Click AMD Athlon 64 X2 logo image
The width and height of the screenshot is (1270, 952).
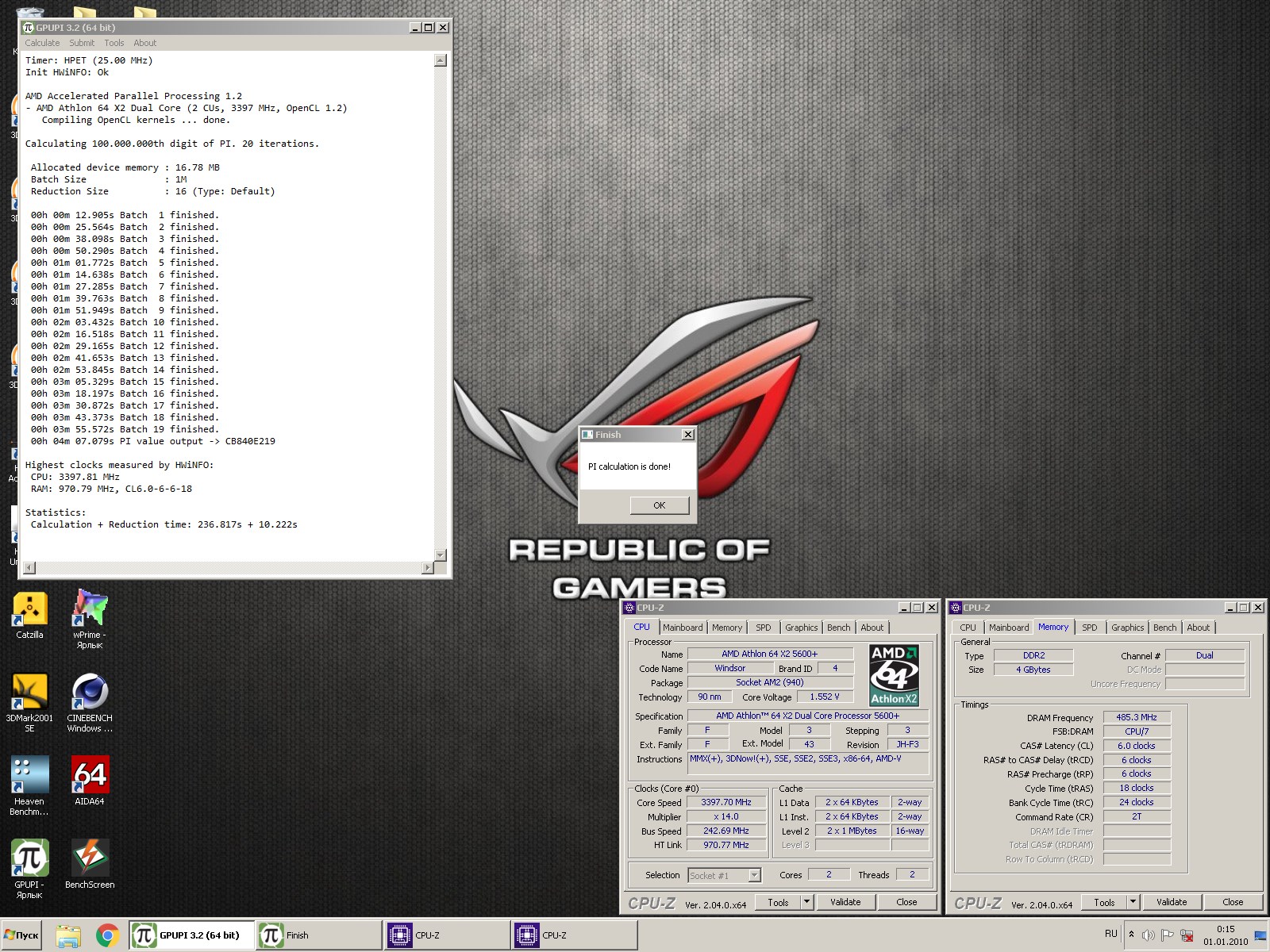point(894,675)
